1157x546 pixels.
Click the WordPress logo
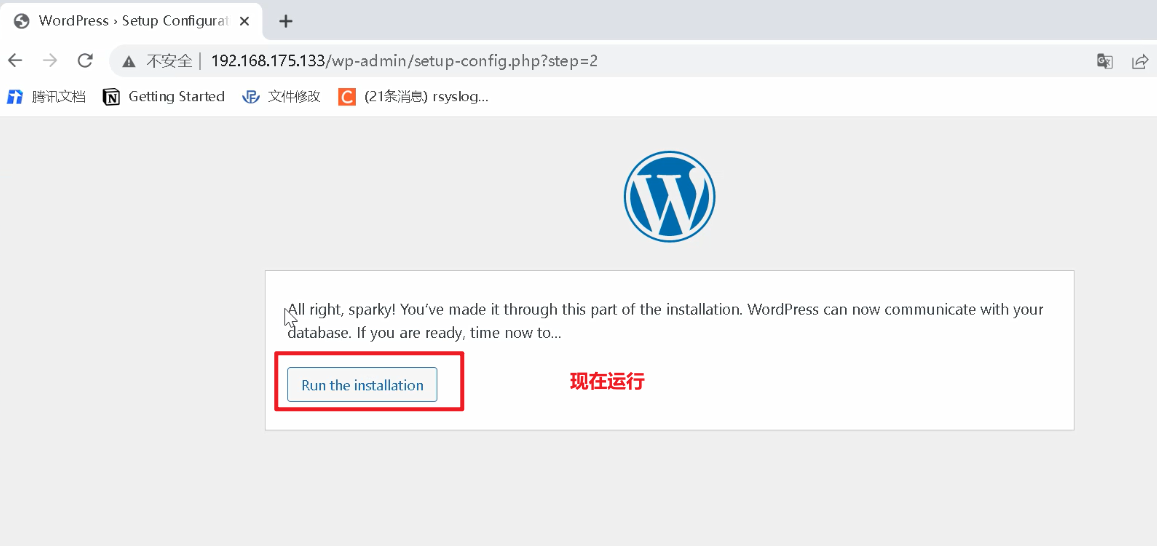[x=669, y=196]
